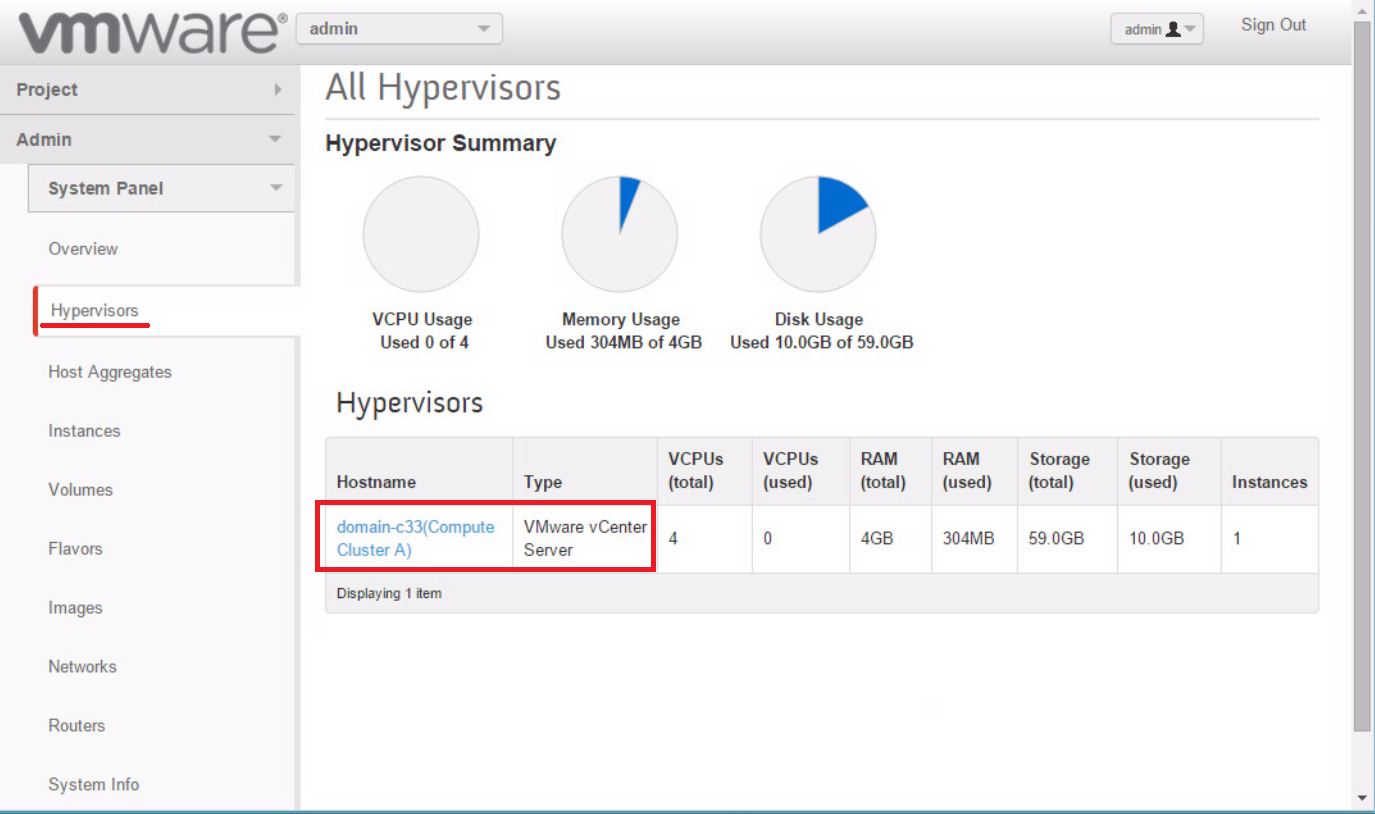Viewport: 1375px width, 814px height.
Task: Open the Images page
Action: click(x=75, y=608)
